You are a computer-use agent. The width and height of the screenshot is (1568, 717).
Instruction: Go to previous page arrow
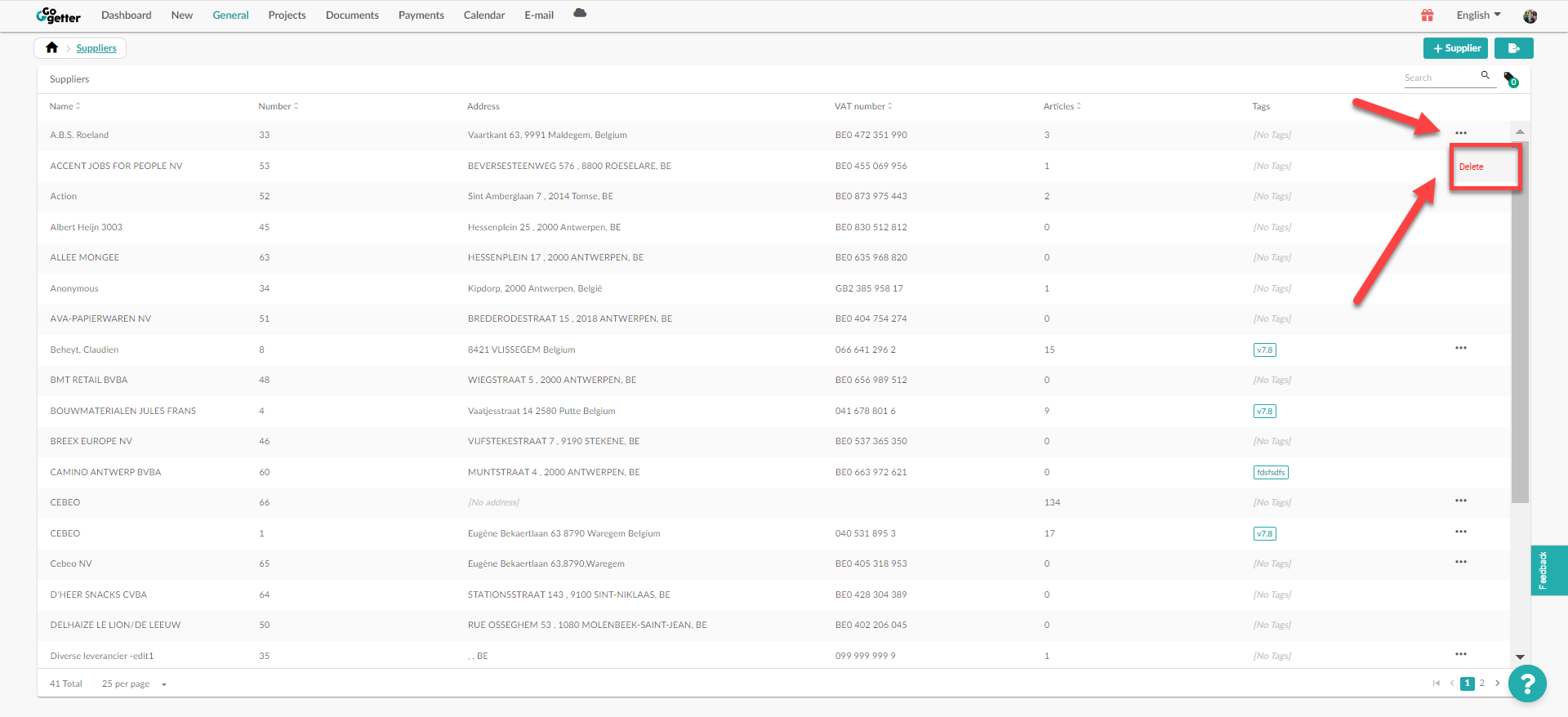tap(1452, 684)
